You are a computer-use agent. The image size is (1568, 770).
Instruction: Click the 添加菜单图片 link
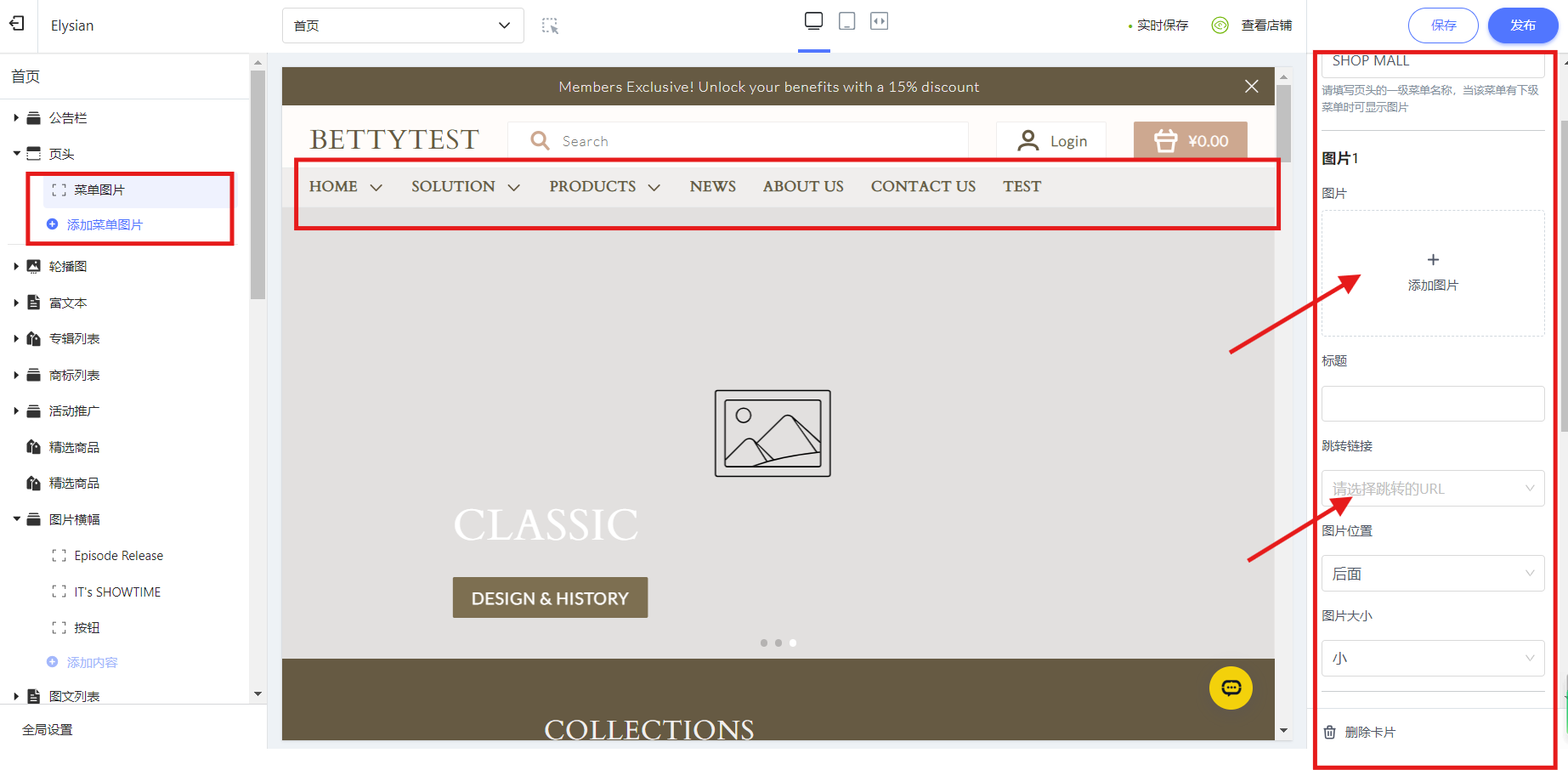point(105,224)
